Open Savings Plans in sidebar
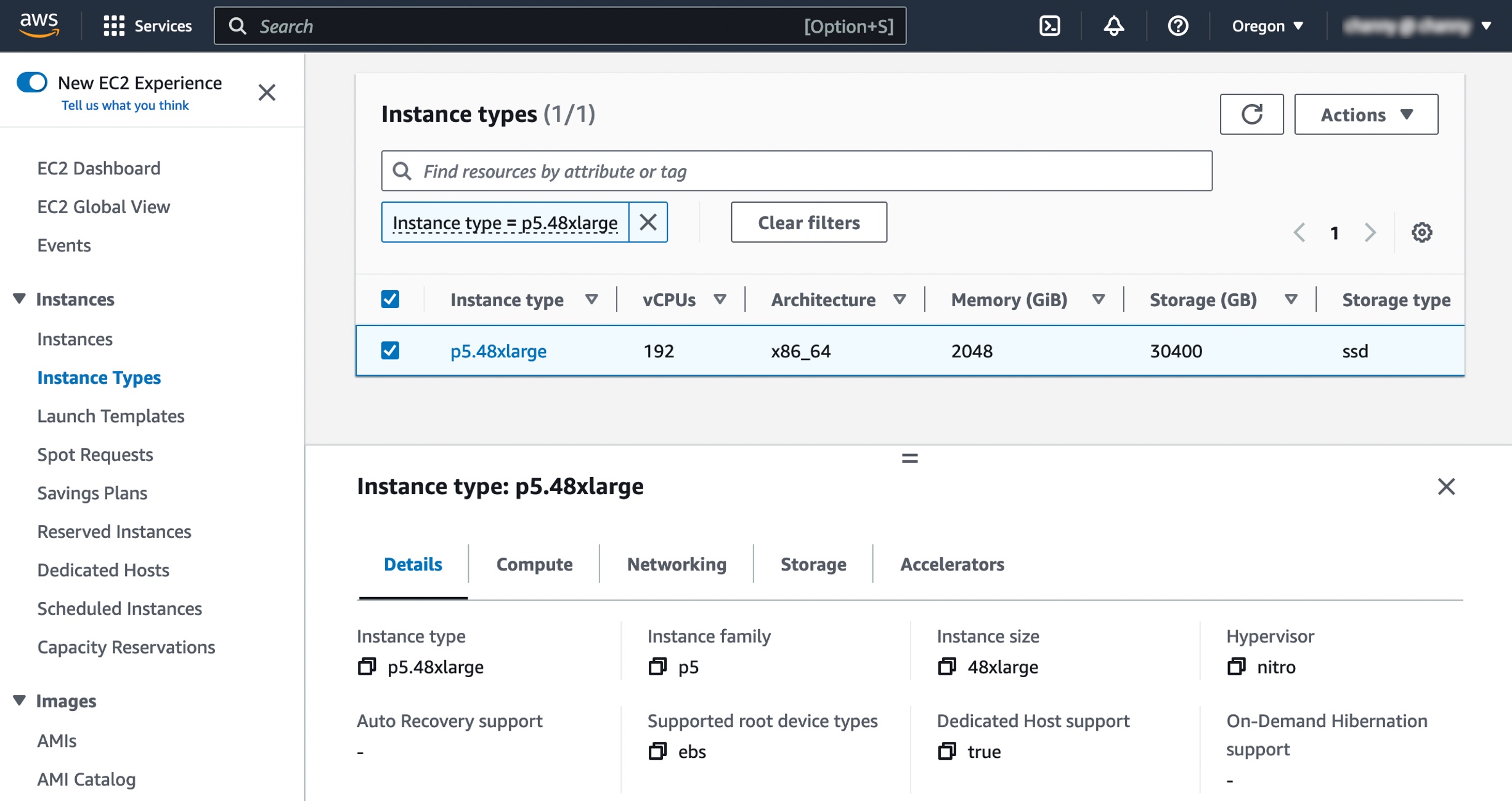The height and width of the screenshot is (801, 1512). tap(92, 493)
